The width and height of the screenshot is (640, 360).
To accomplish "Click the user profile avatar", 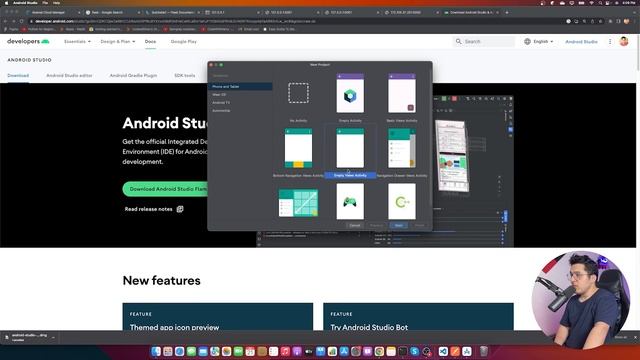I will tap(624, 41).
